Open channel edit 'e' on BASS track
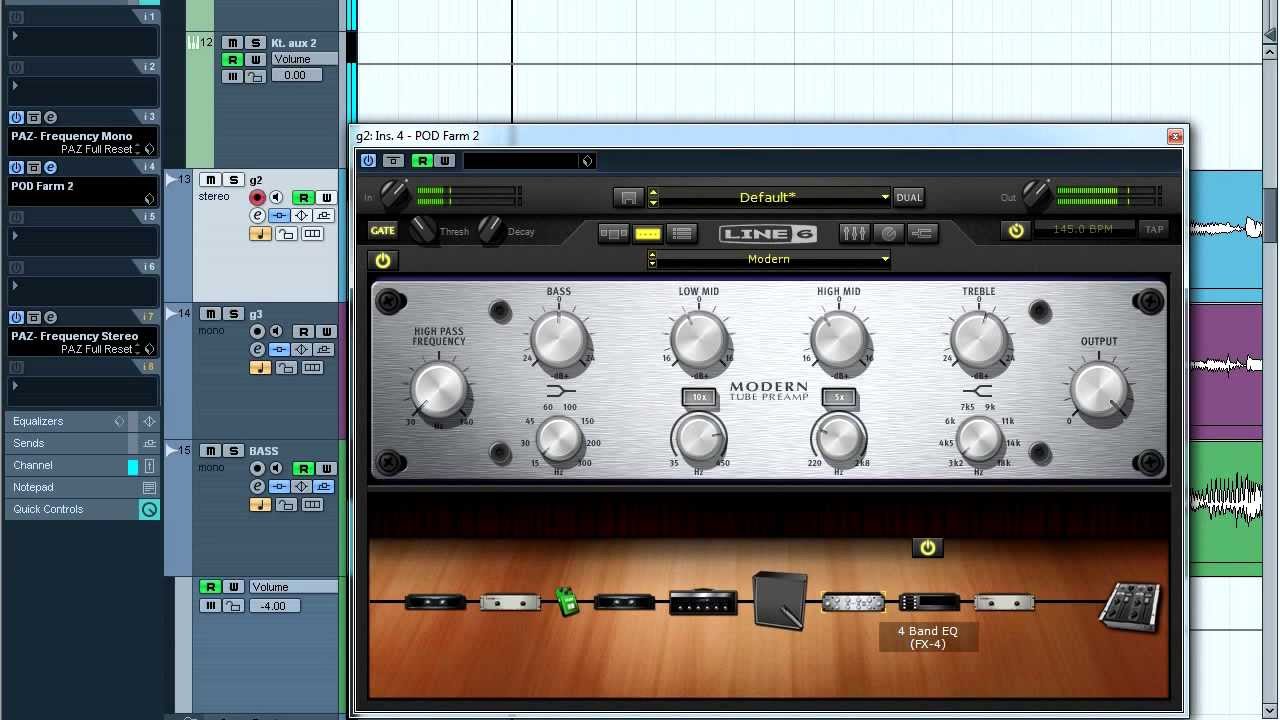The height and width of the screenshot is (720, 1280). click(x=257, y=486)
